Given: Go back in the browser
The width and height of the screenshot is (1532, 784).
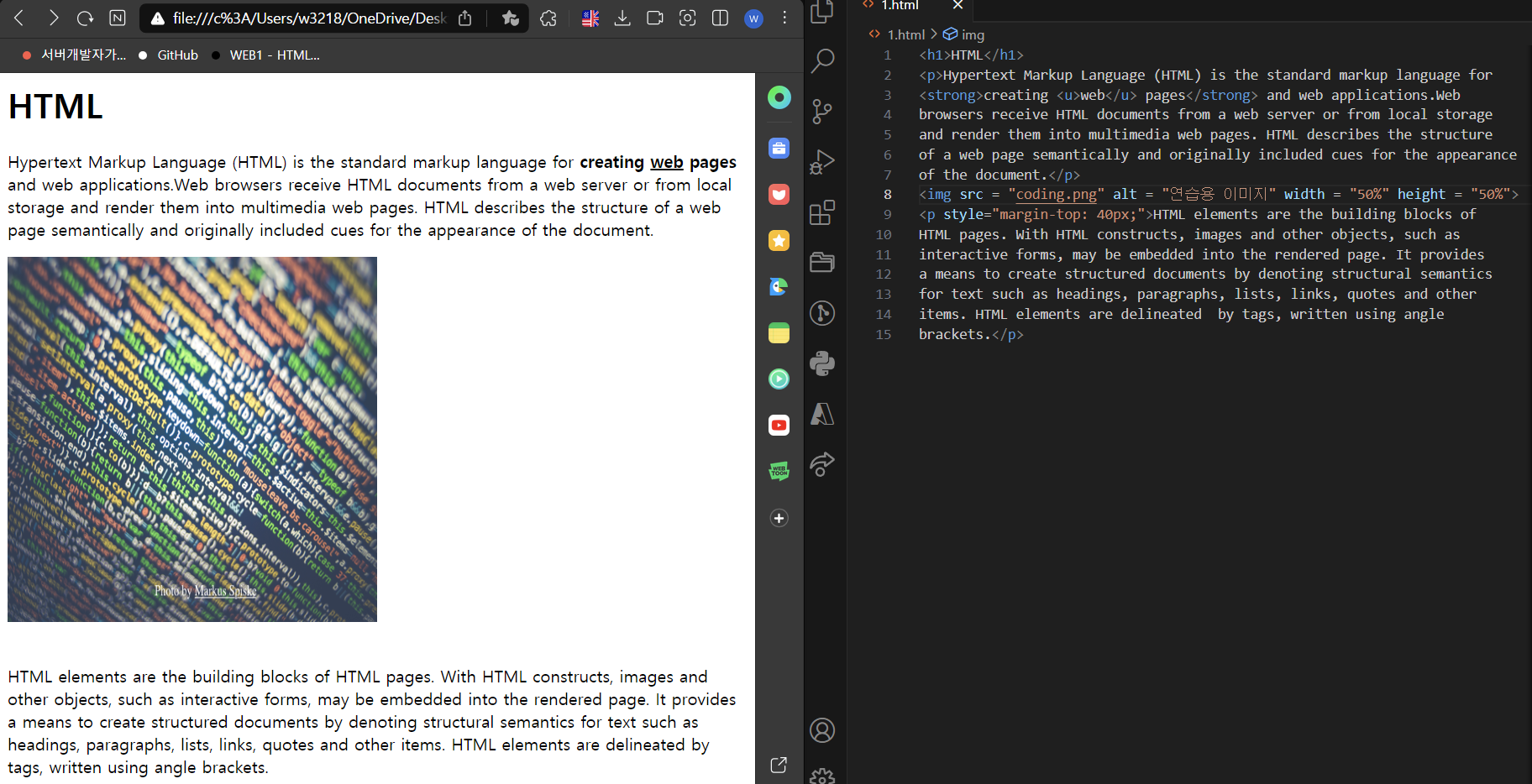Looking at the screenshot, I should 19,18.
